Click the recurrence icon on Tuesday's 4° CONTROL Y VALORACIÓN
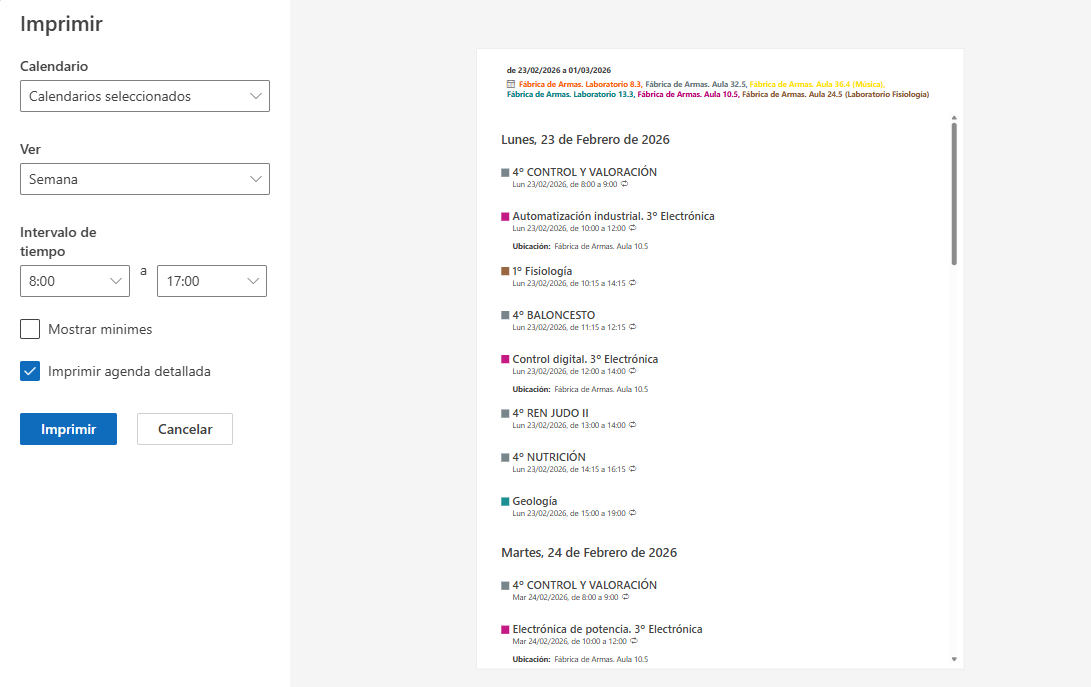This screenshot has width=1091, height=687. pos(625,596)
